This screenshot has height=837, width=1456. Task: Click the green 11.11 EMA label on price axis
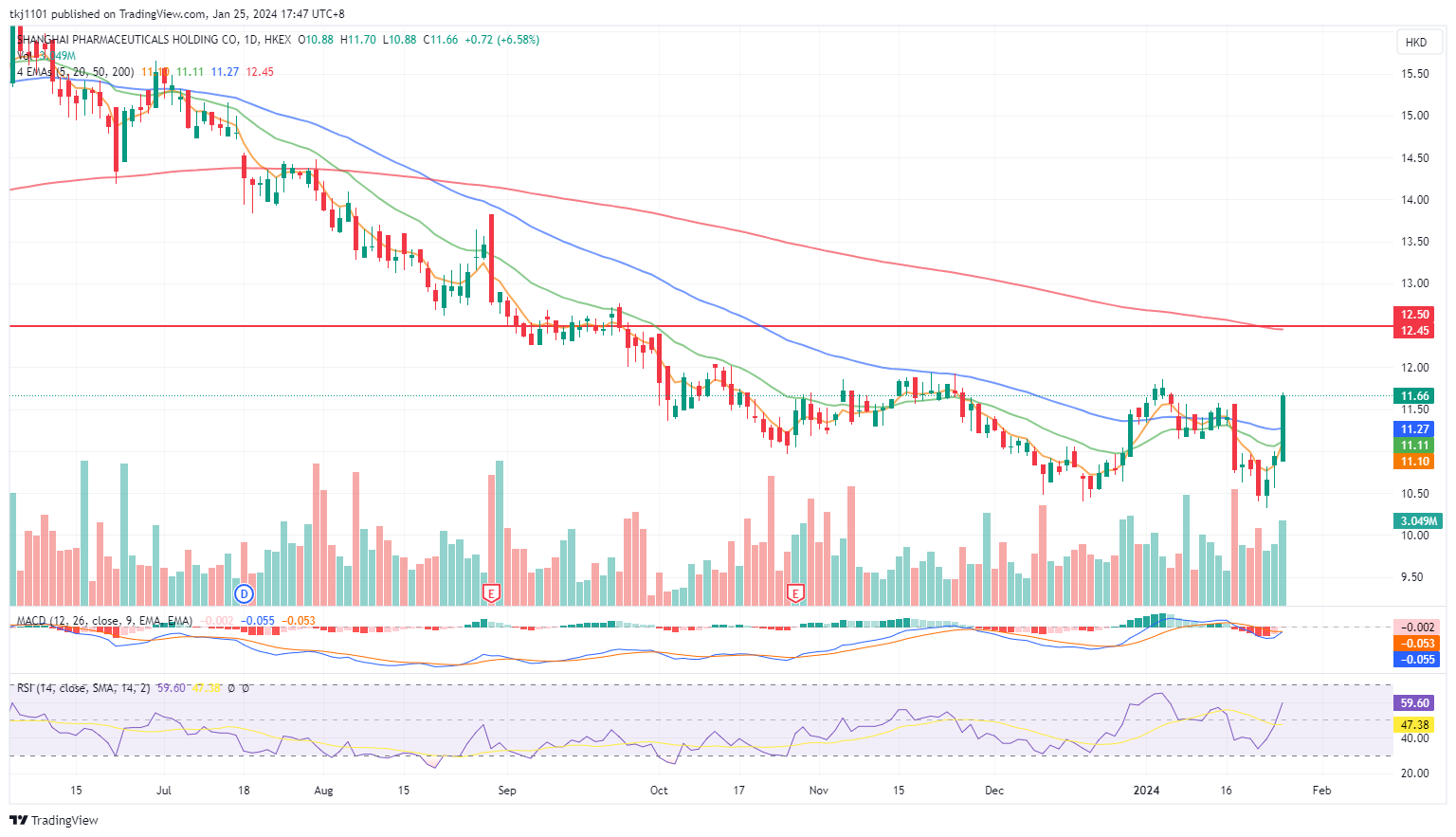pos(1415,446)
